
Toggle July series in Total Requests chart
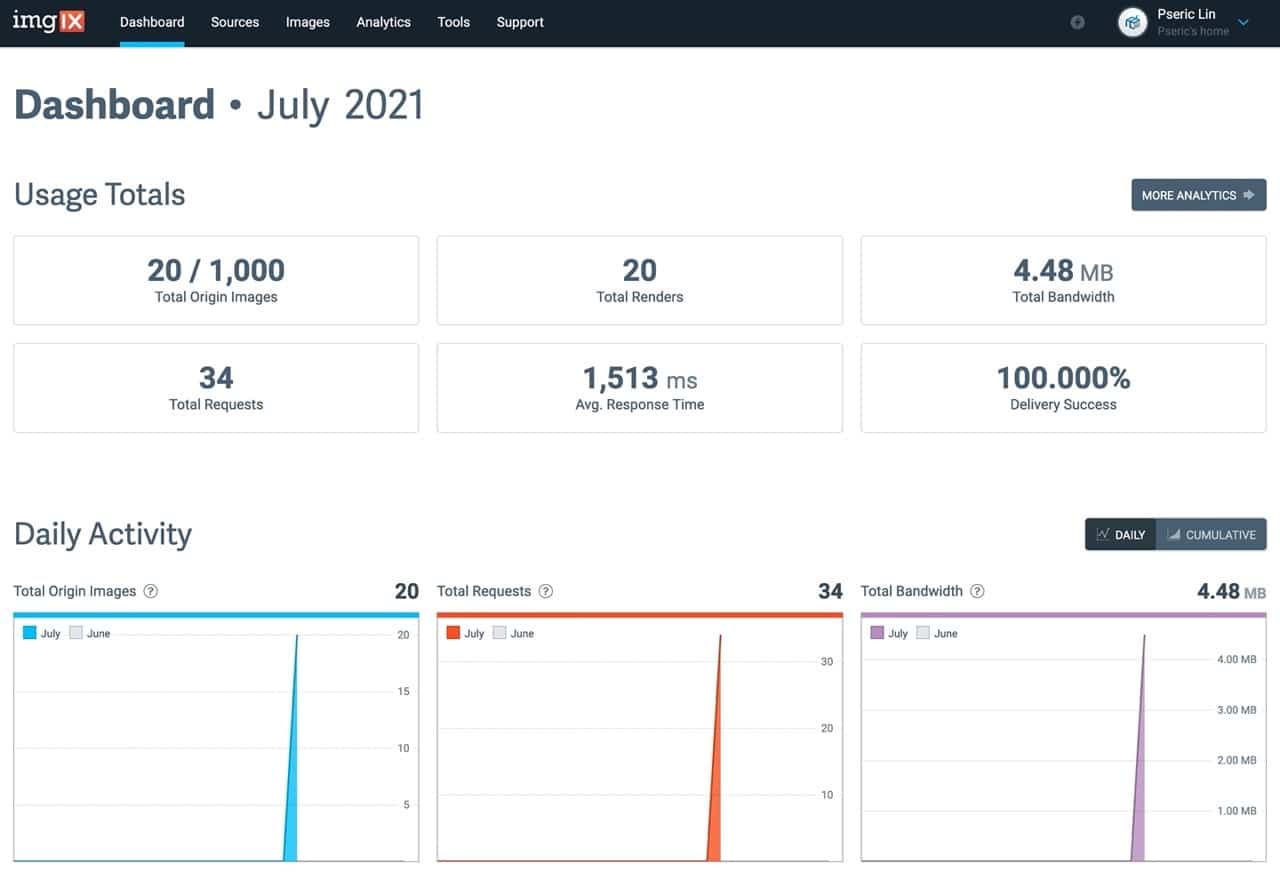coord(465,633)
